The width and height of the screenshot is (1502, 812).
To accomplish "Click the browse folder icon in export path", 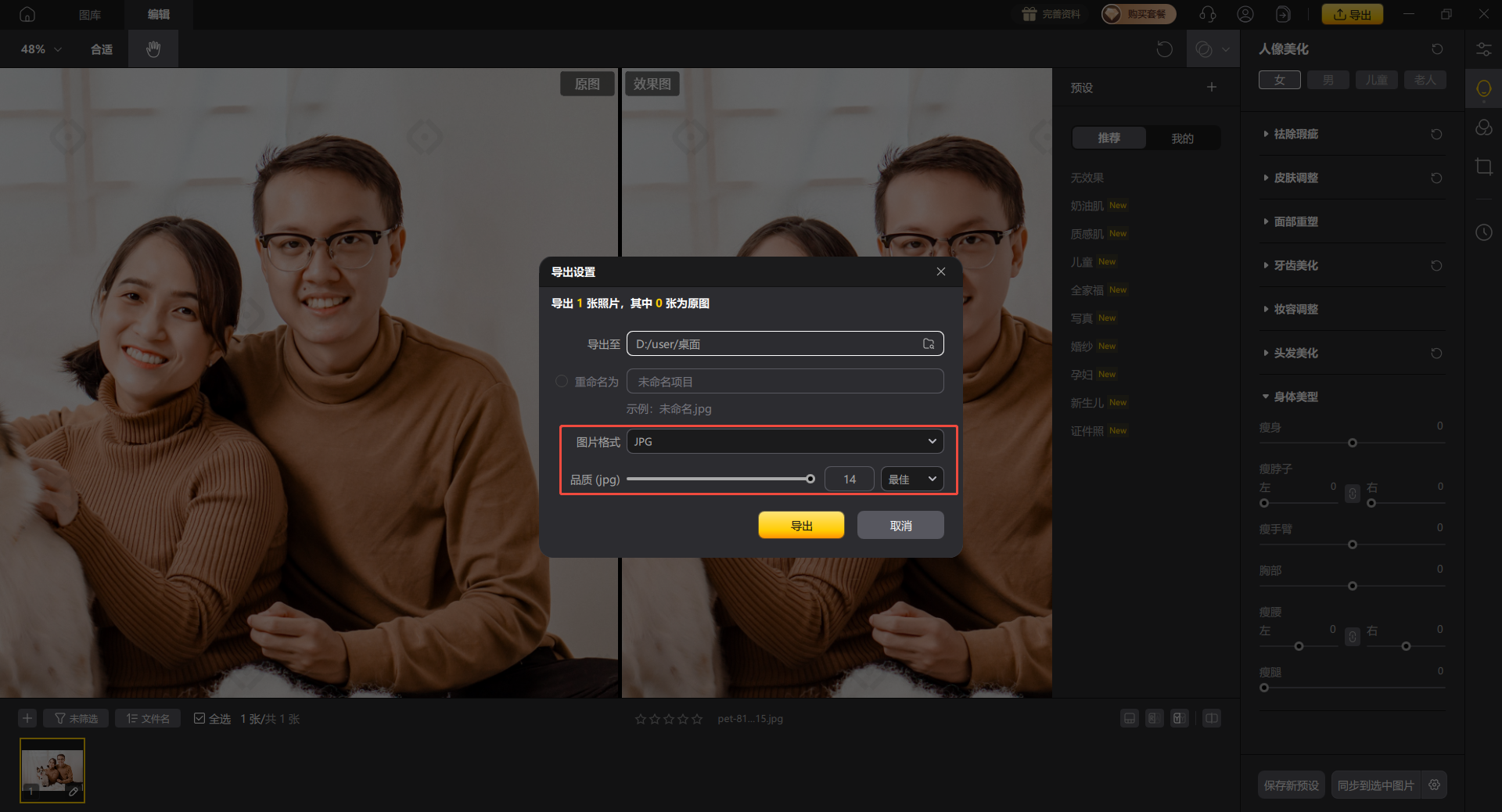I will tap(929, 344).
